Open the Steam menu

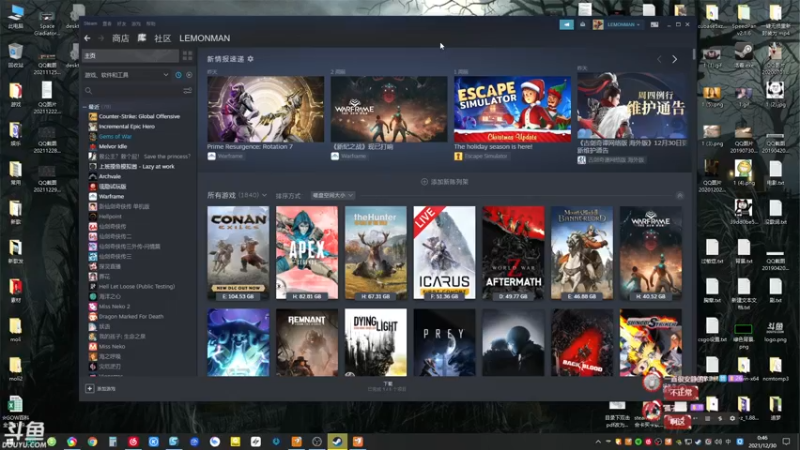[x=90, y=23]
